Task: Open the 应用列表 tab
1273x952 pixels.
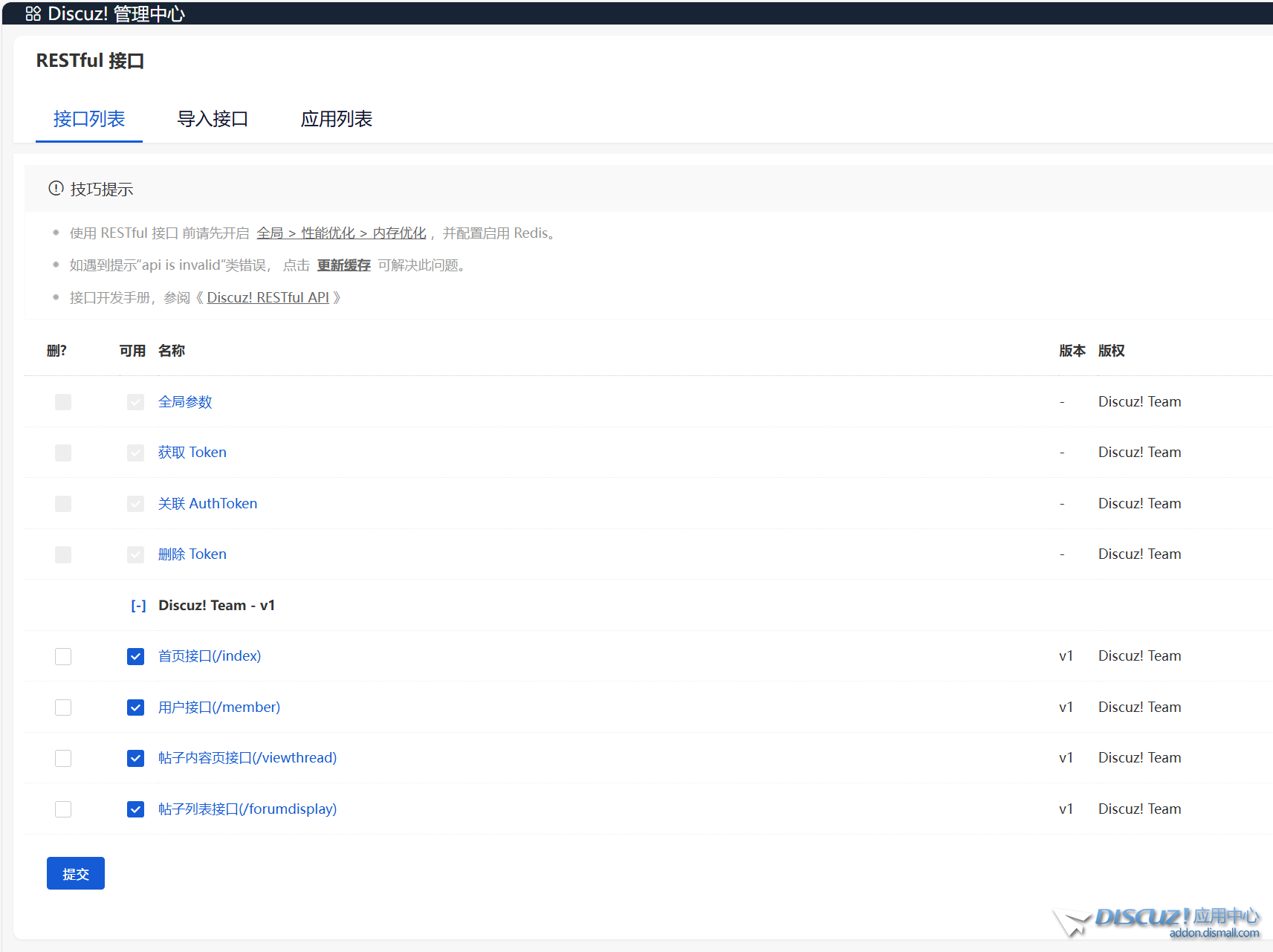Action: point(336,119)
